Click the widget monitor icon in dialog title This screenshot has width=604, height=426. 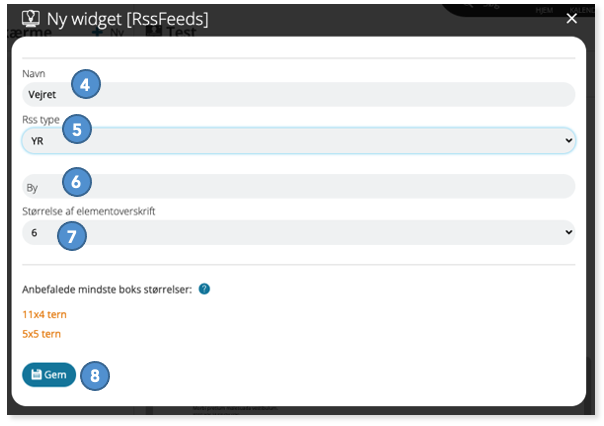point(31,18)
